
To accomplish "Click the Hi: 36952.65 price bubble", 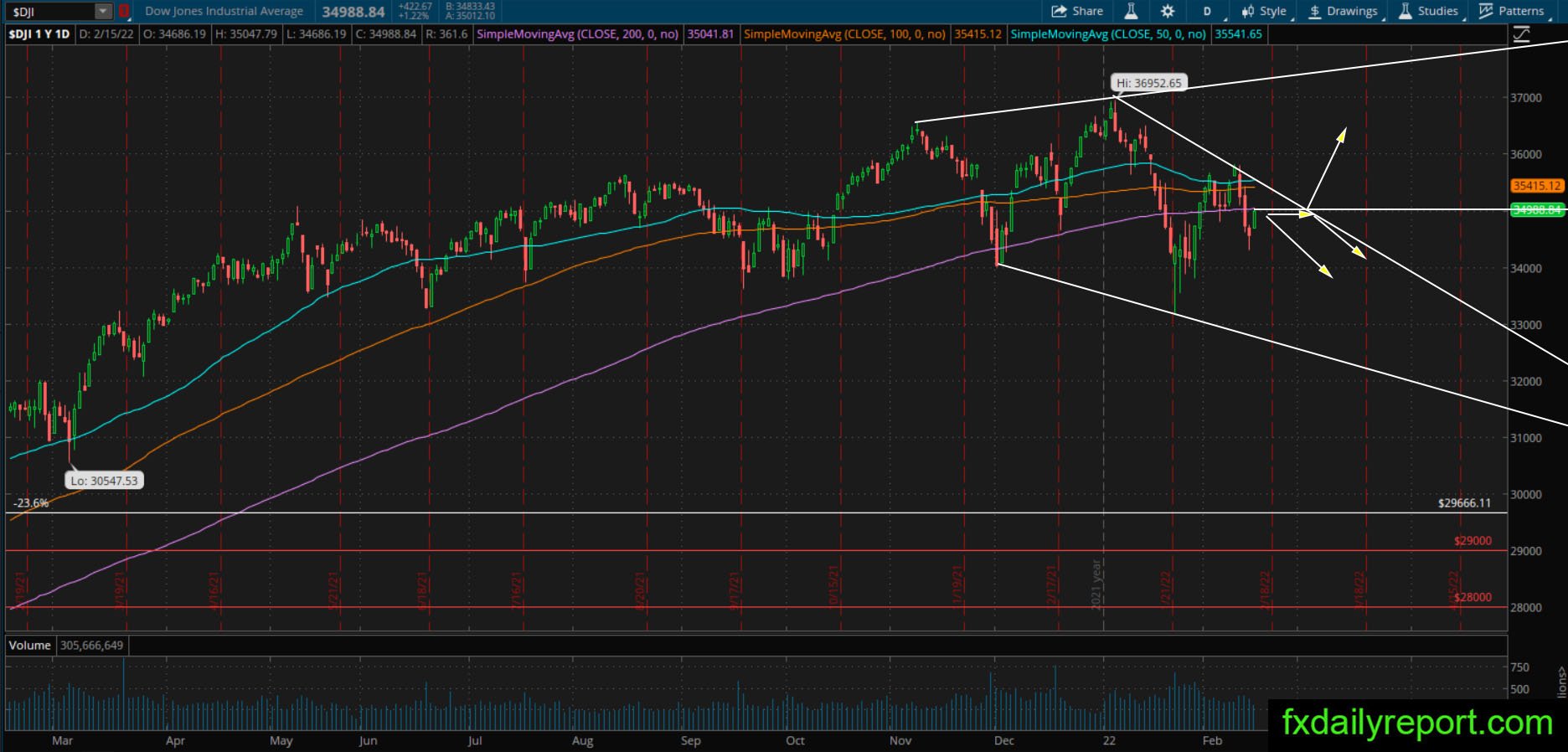I will pos(1148,83).
